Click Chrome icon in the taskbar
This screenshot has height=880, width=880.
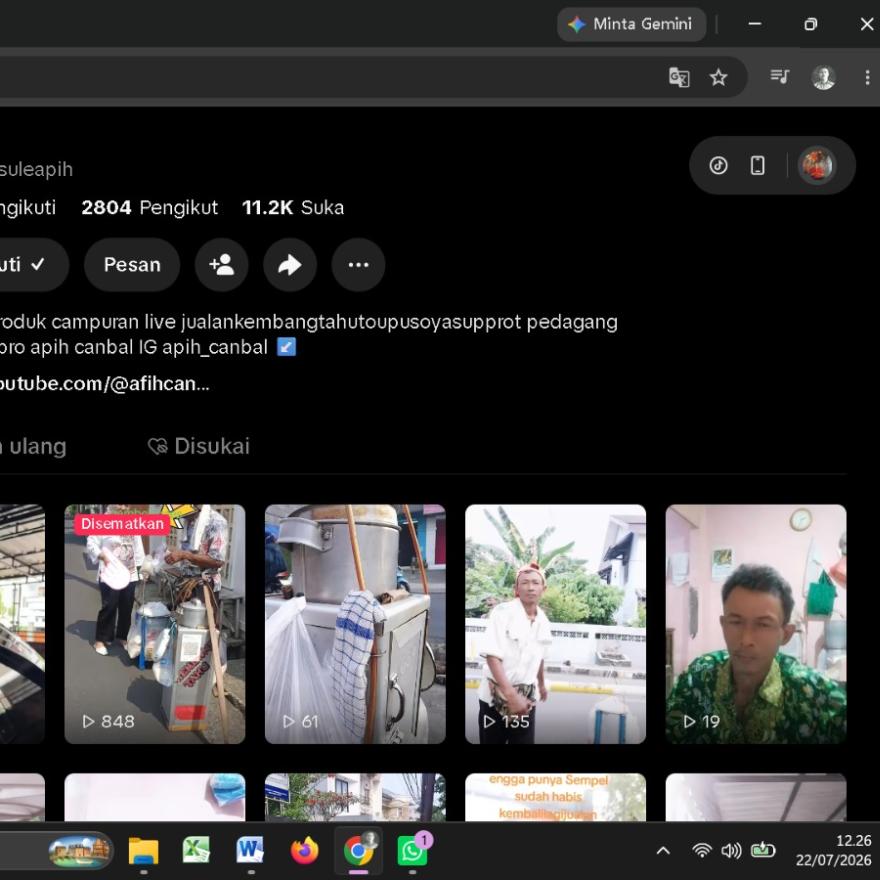click(358, 851)
